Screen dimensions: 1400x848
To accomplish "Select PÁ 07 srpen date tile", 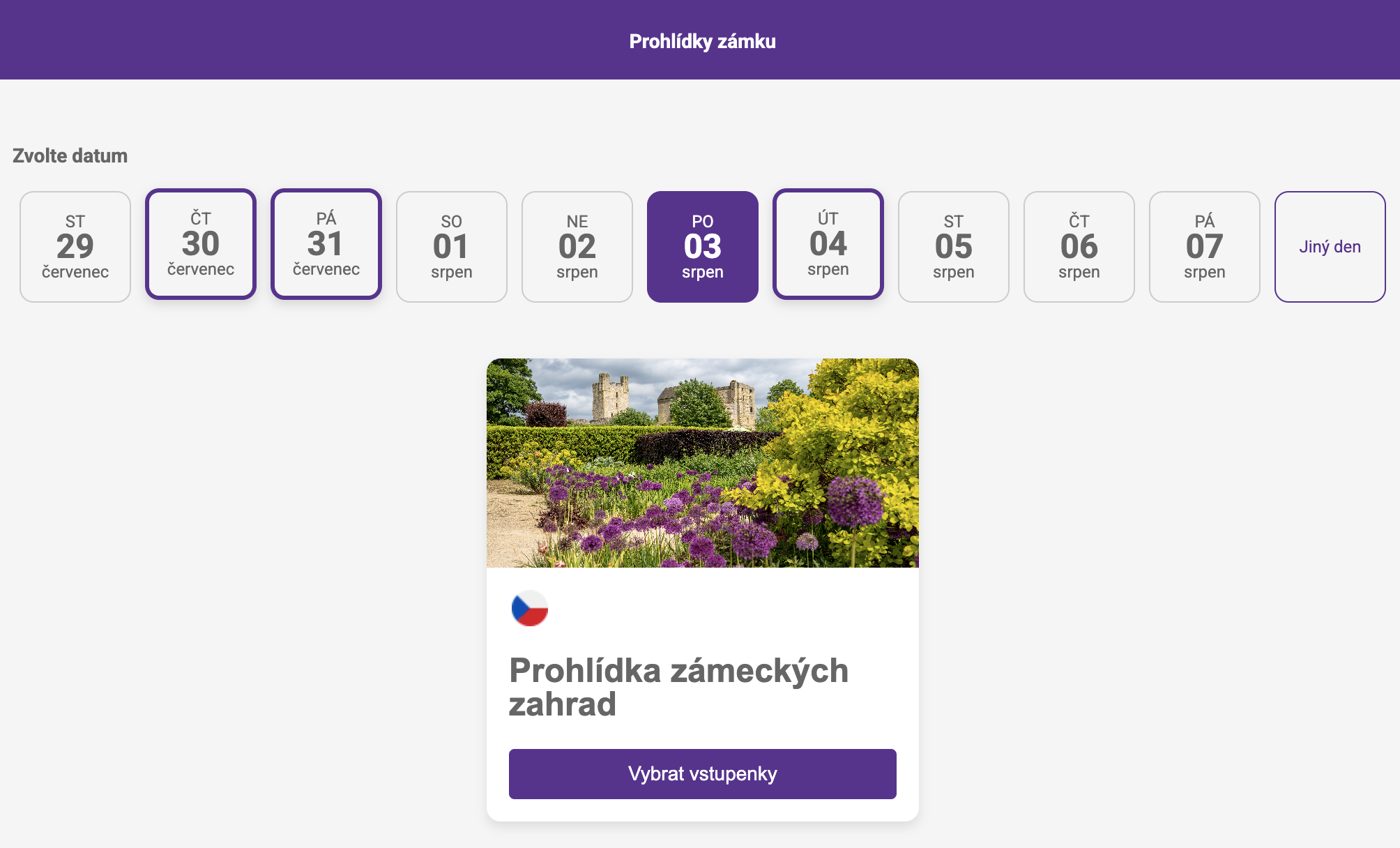I will click(x=1205, y=247).
